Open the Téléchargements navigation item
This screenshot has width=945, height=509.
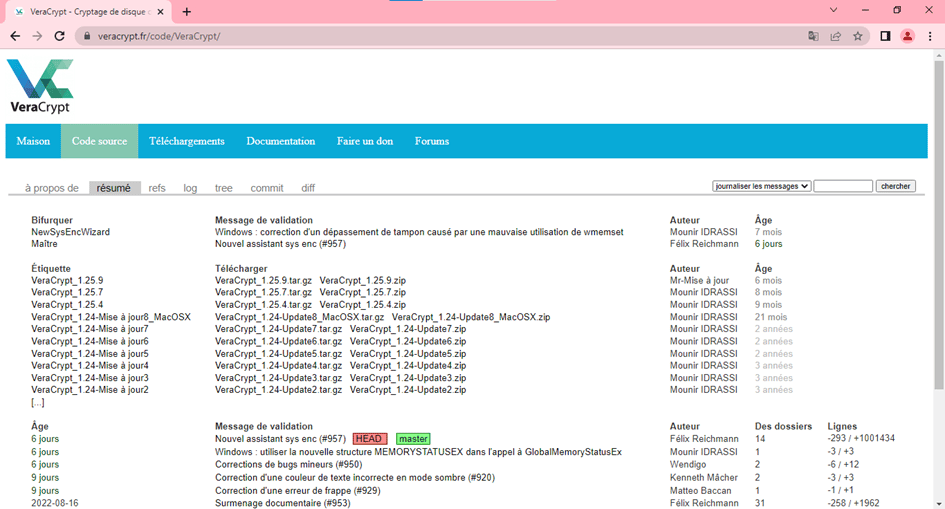pyautogui.click(x=187, y=141)
